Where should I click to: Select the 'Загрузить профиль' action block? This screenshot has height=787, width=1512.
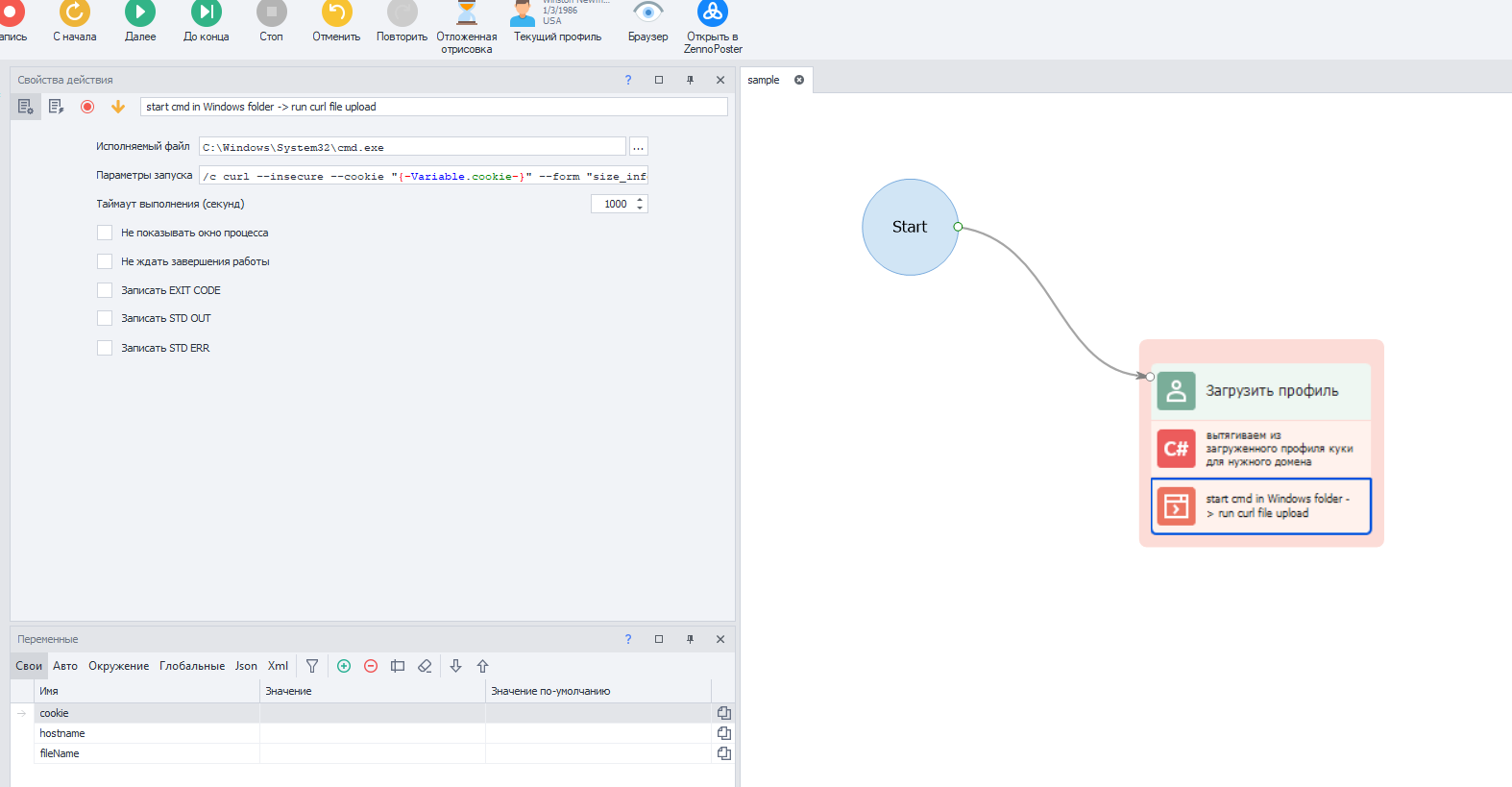pyautogui.click(x=1260, y=391)
